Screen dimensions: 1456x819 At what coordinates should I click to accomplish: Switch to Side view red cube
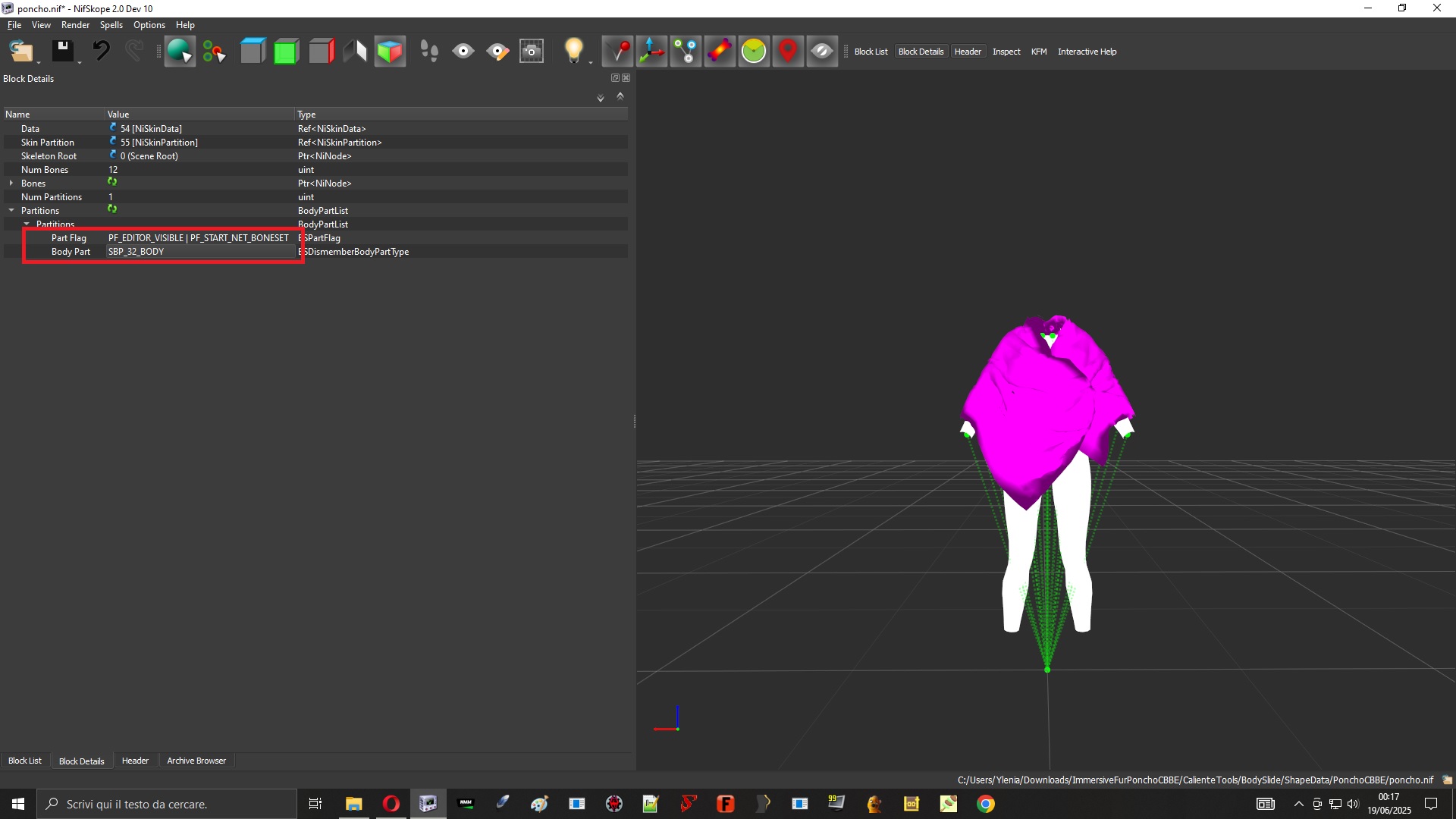coord(322,52)
